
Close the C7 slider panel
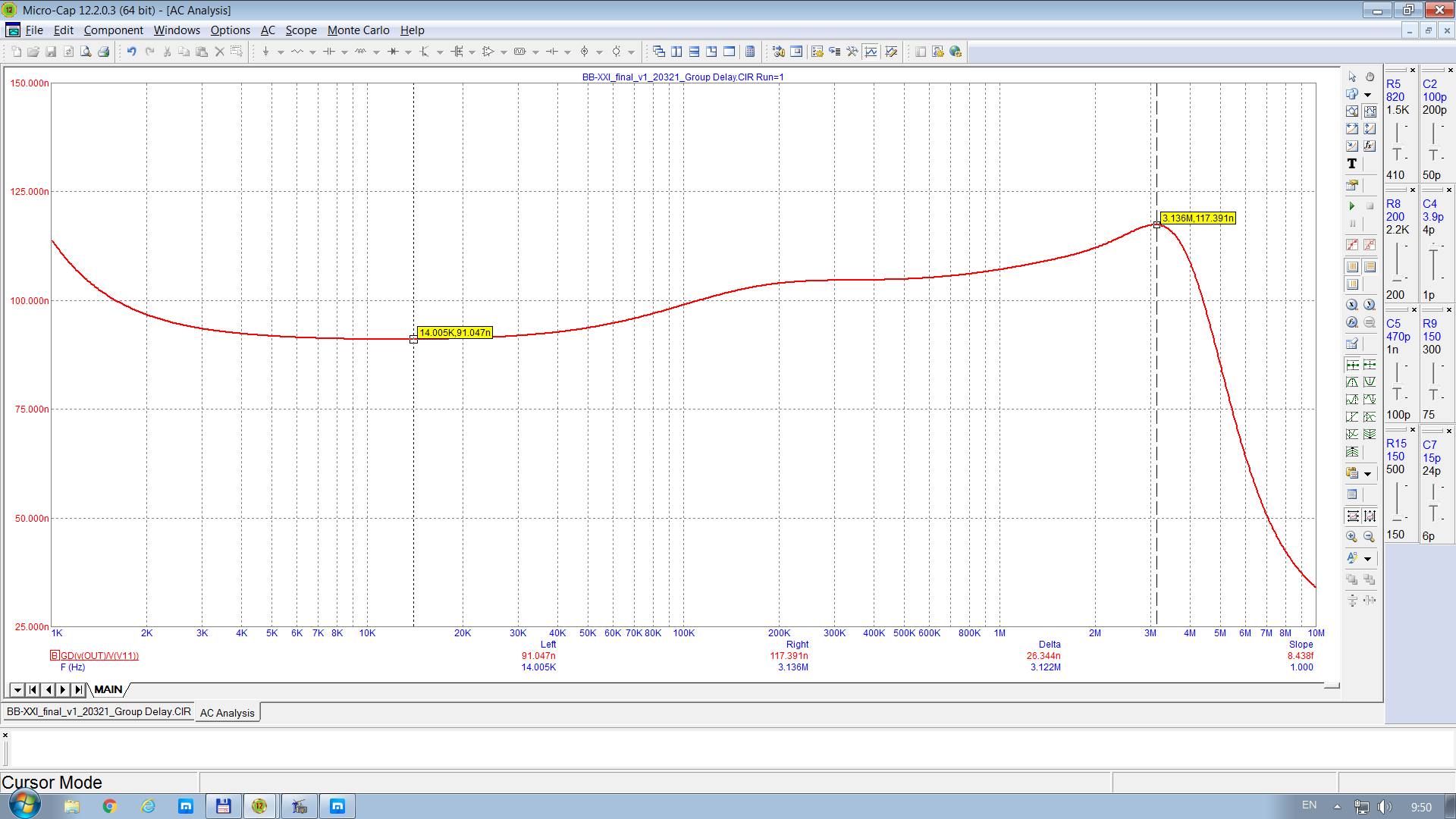(x=1448, y=431)
